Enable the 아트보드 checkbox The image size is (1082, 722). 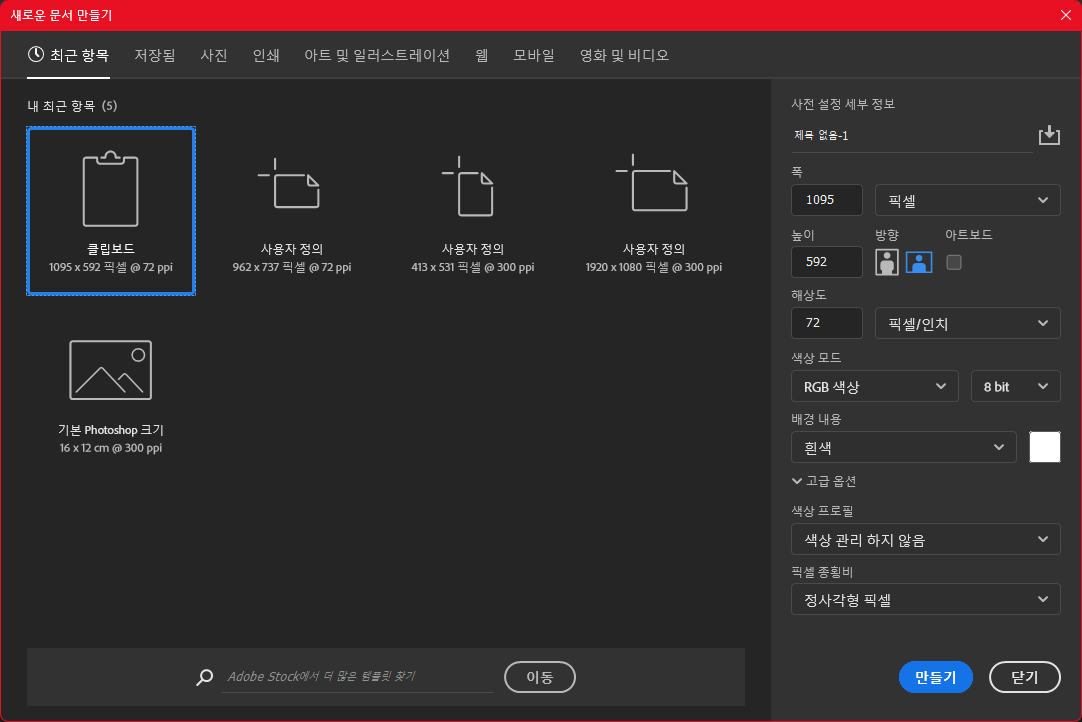[954, 262]
